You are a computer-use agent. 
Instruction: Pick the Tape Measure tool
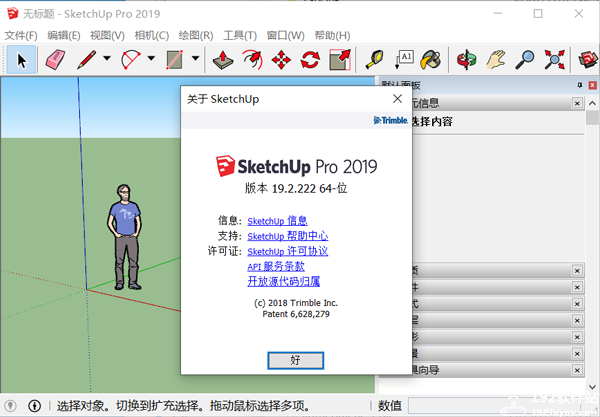375,60
